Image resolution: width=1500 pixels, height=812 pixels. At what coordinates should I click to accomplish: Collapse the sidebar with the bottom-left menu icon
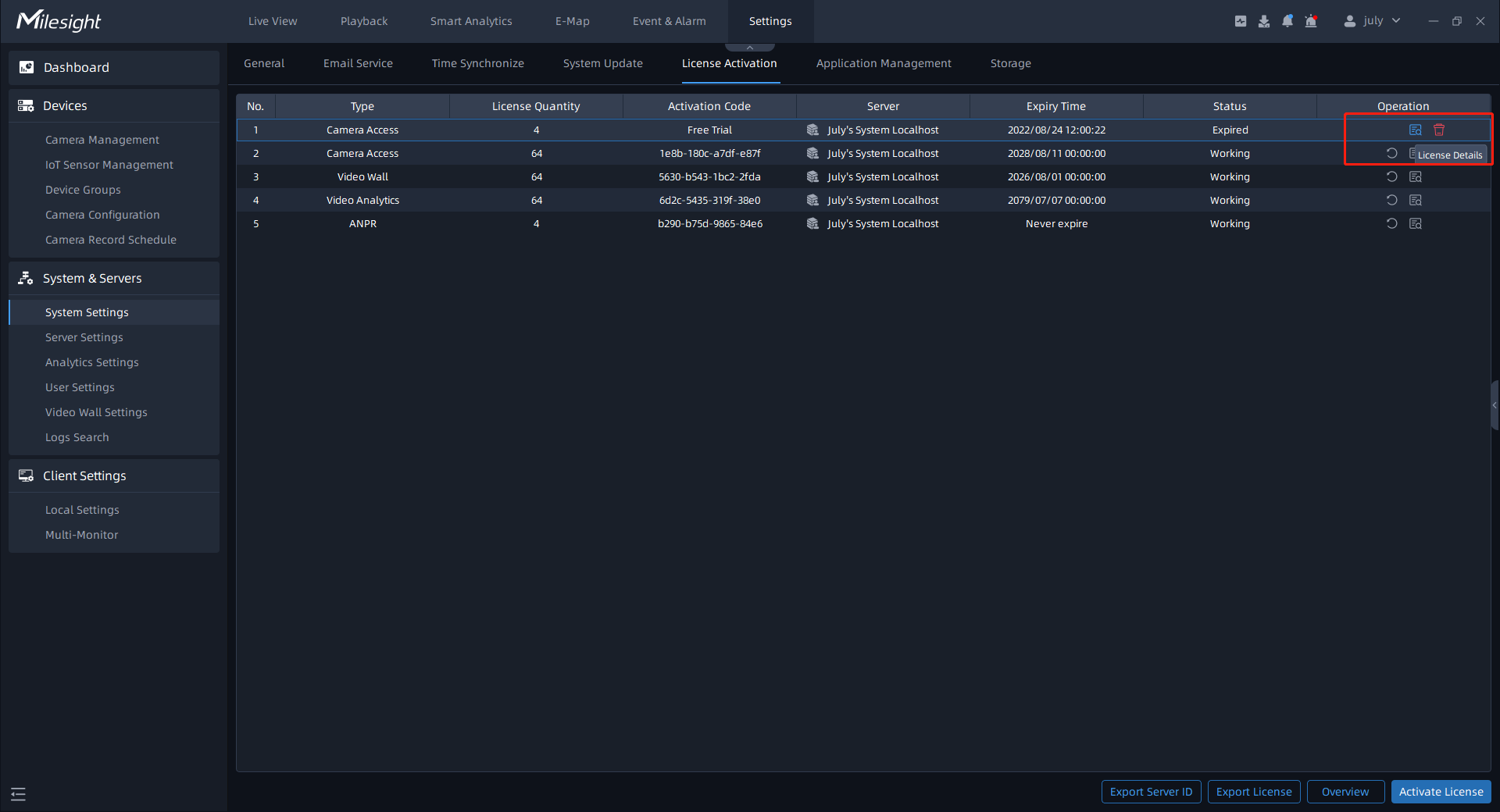[x=19, y=794]
